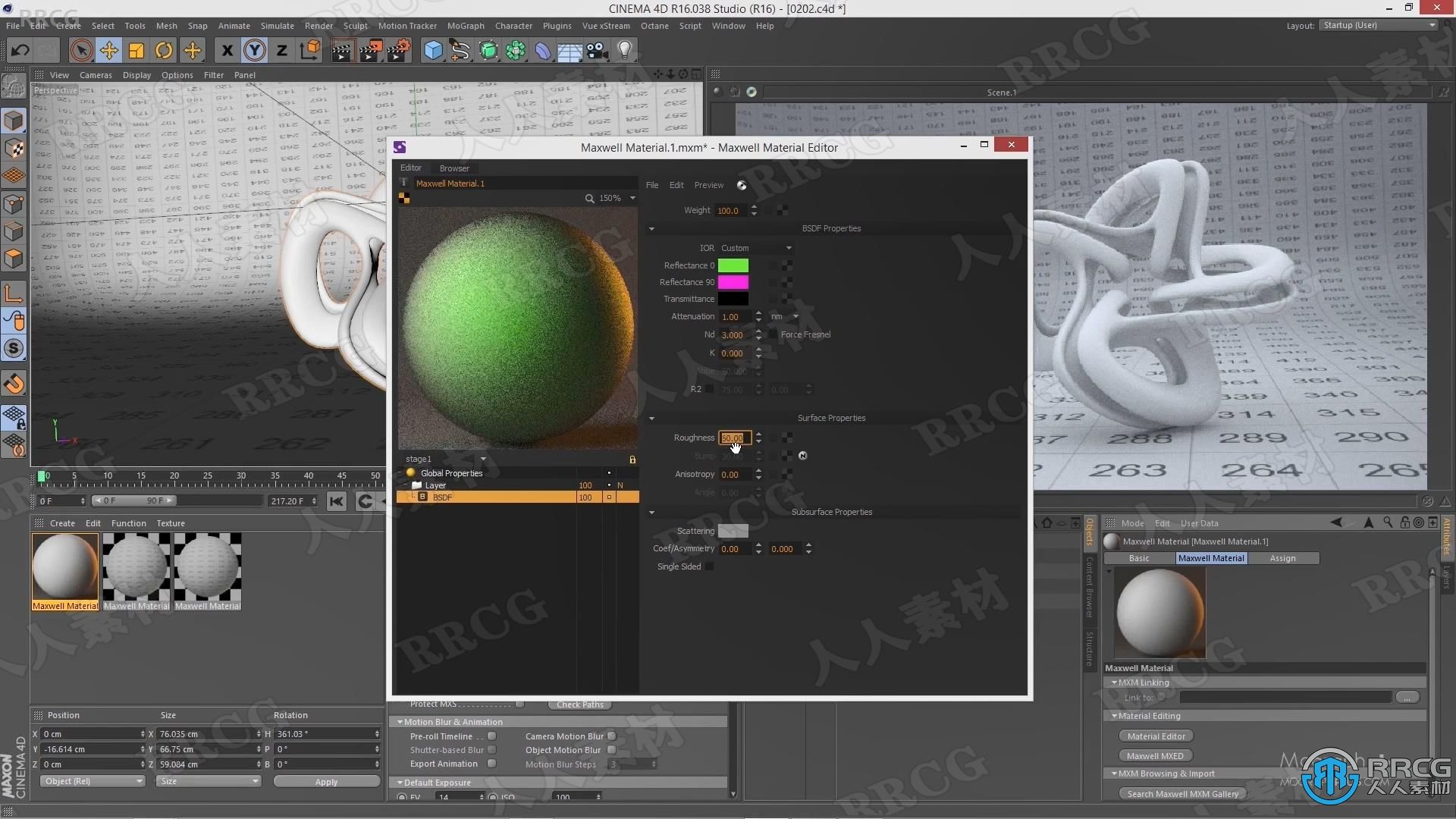Toggle Object Motion Blur option

click(x=611, y=750)
